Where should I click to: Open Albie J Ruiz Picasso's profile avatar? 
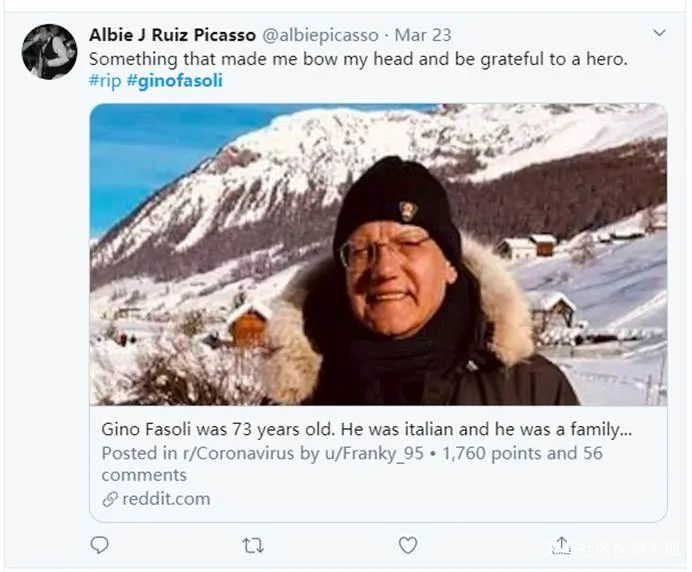pos(49,51)
